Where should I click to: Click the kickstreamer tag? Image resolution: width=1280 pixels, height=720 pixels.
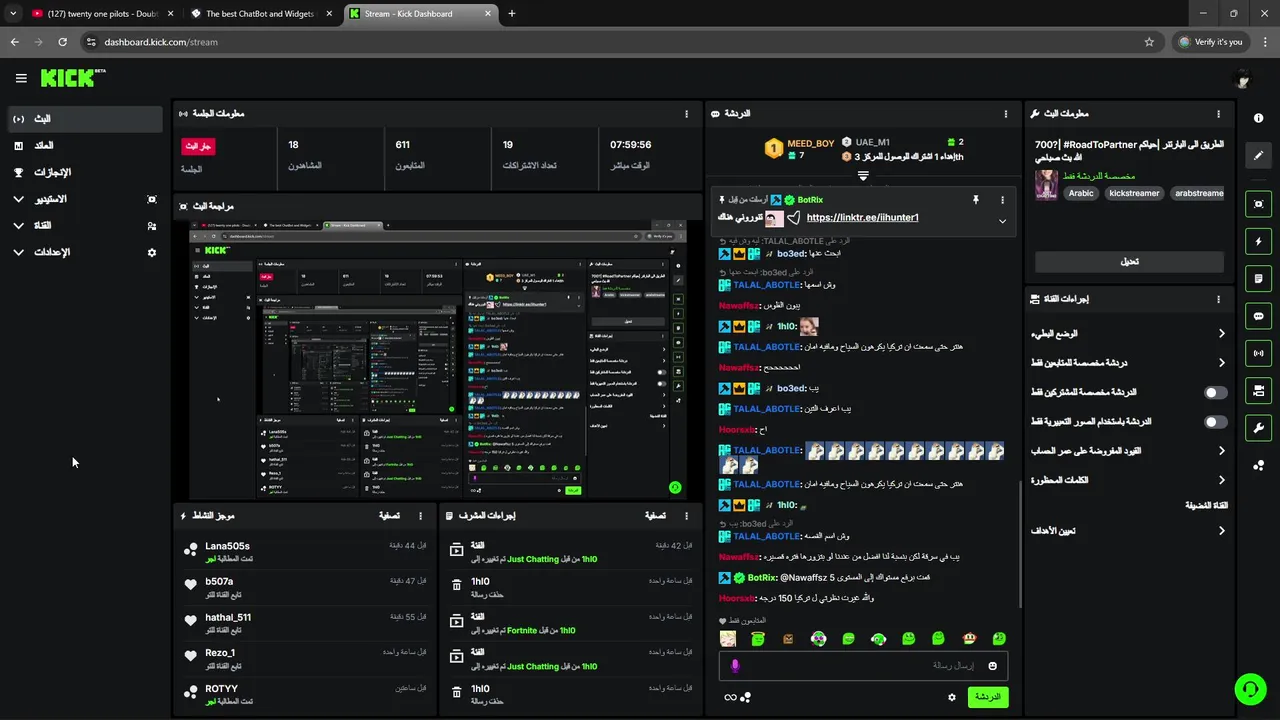(1134, 193)
